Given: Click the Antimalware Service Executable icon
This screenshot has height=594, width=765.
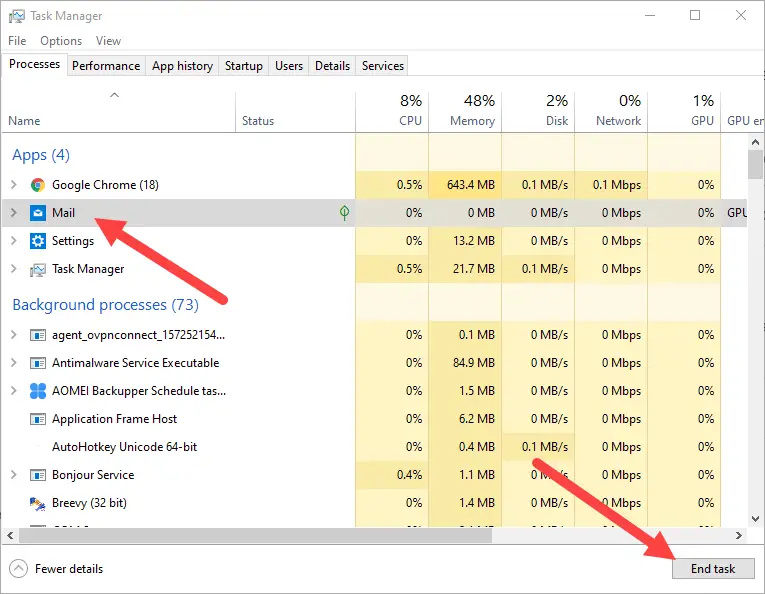Looking at the screenshot, I should point(38,363).
